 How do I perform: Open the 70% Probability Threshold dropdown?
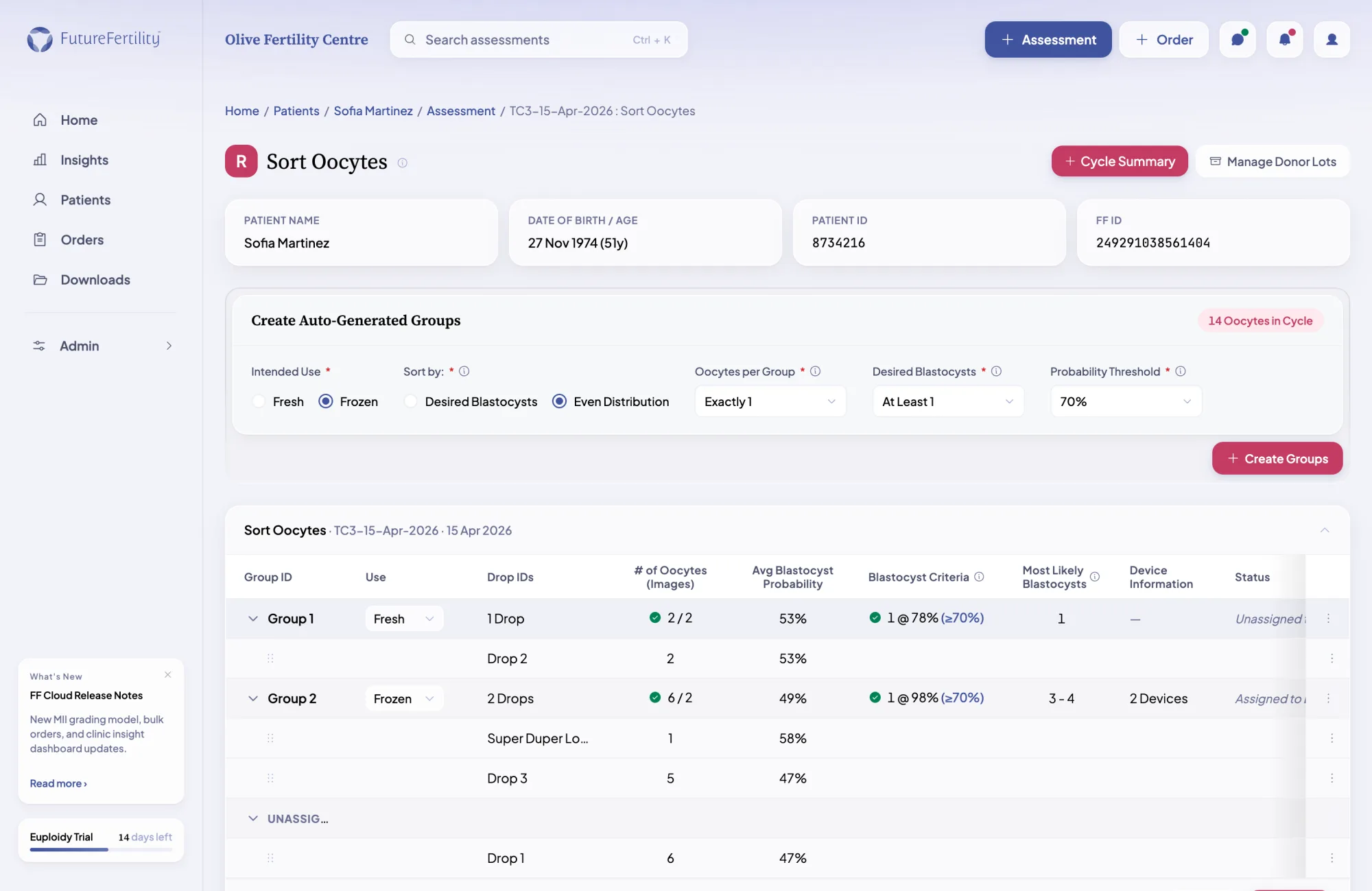click(x=1126, y=401)
